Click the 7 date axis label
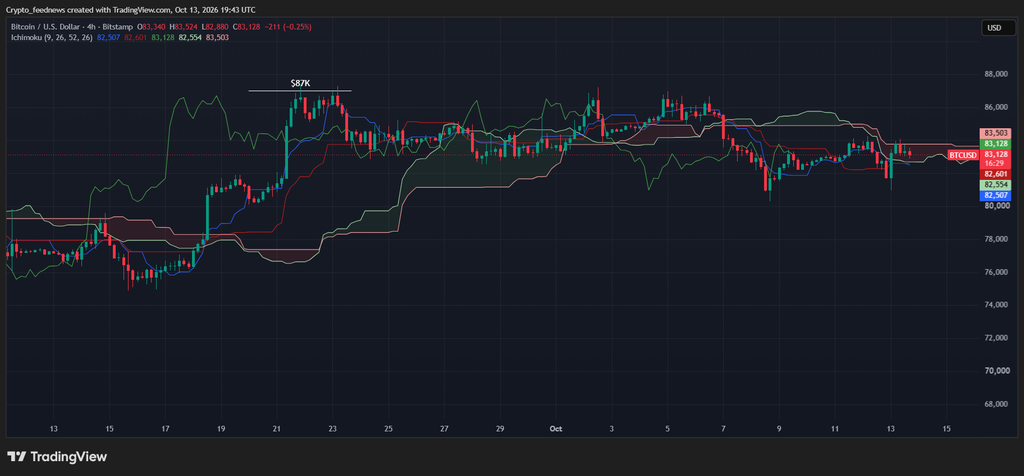Viewport: 1024px width, 476px height. coord(724,429)
